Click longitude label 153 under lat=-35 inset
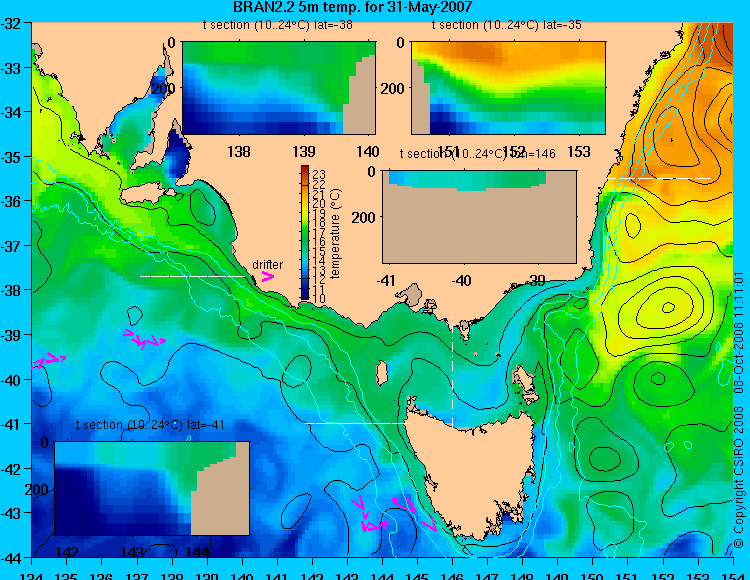This screenshot has width=750, height=580. click(x=579, y=152)
